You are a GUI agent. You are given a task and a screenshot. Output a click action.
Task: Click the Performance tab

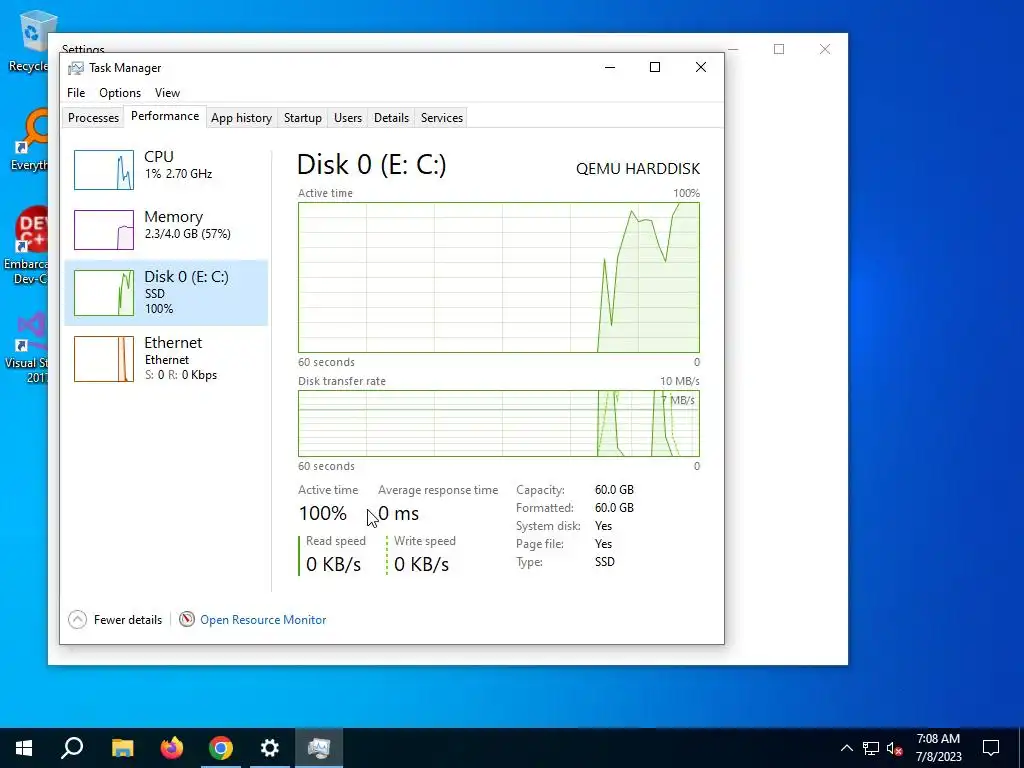pyautogui.click(x=165, y=116)
